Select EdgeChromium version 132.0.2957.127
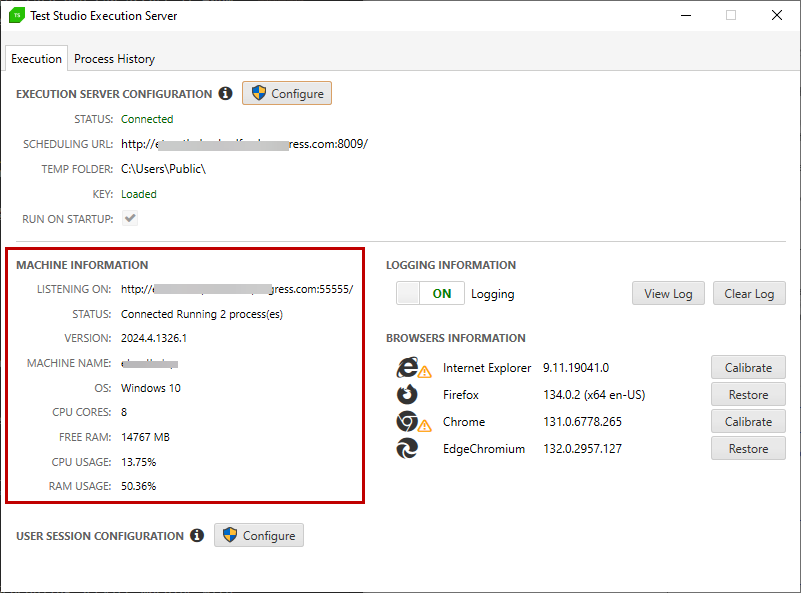 [x=582, y=449]
